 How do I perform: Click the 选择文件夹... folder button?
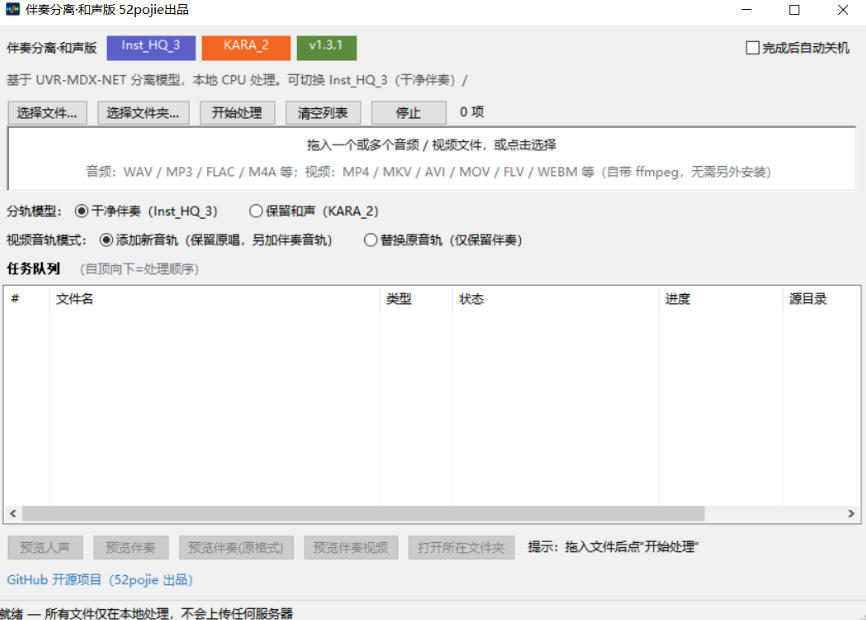[143, 113]
